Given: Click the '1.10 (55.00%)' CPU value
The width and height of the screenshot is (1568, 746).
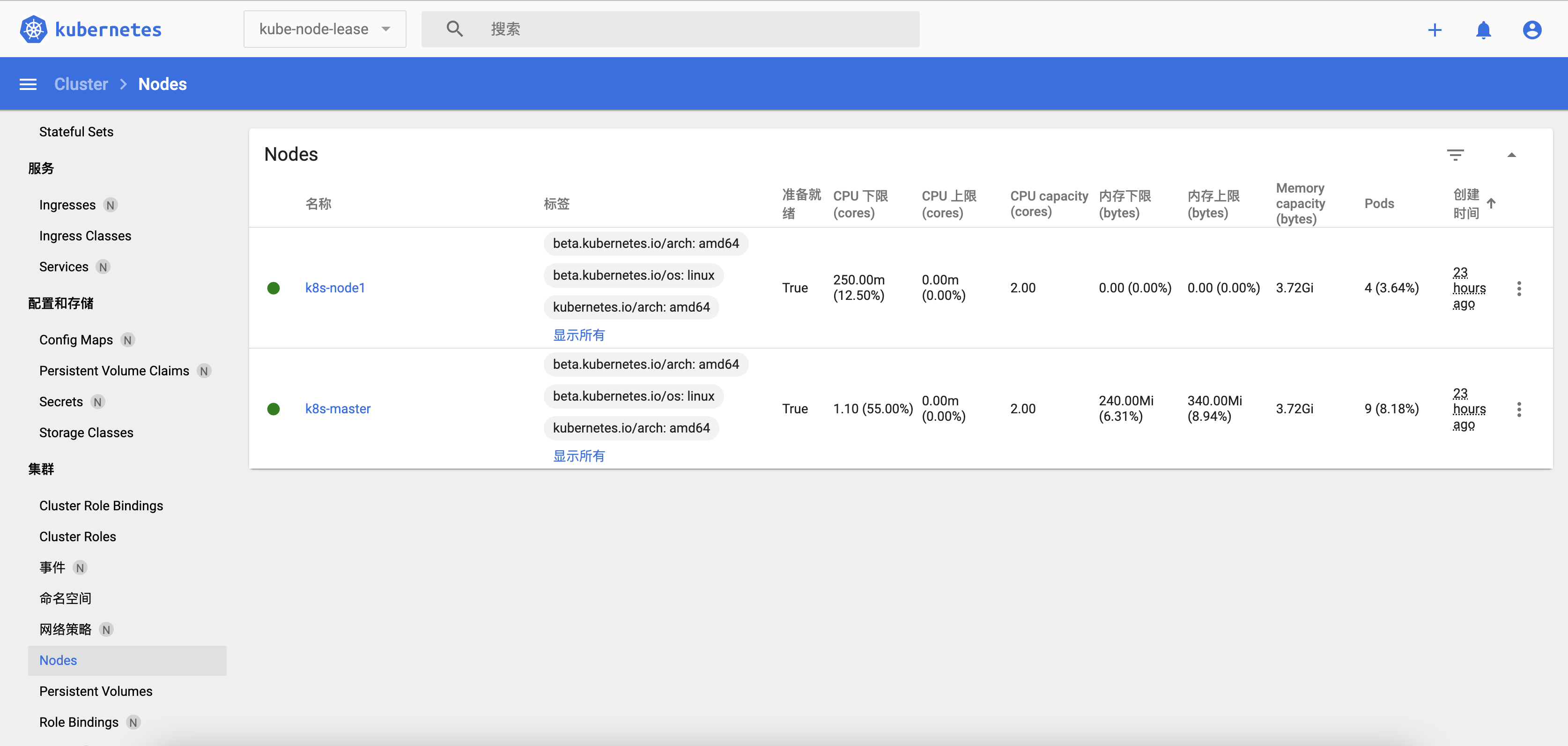Looking at the screenshot, I should [873, 409].
